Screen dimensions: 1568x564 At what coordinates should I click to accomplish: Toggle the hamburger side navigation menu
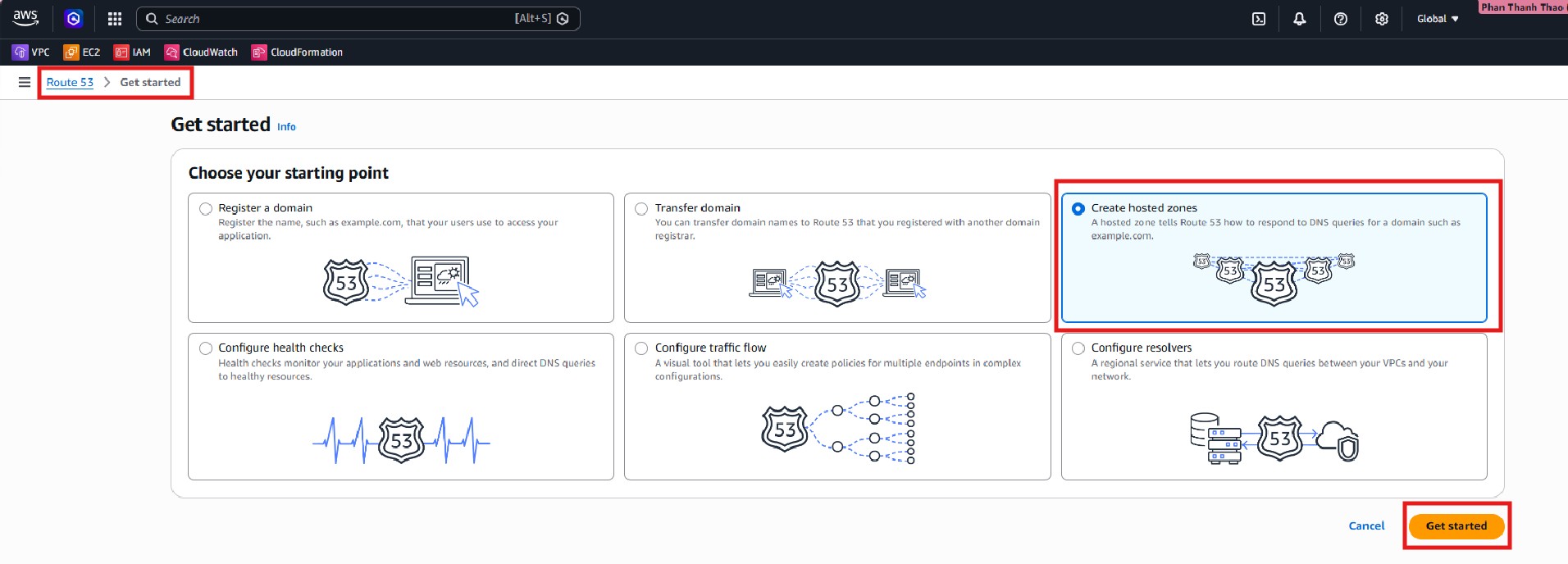pos(25,82)
